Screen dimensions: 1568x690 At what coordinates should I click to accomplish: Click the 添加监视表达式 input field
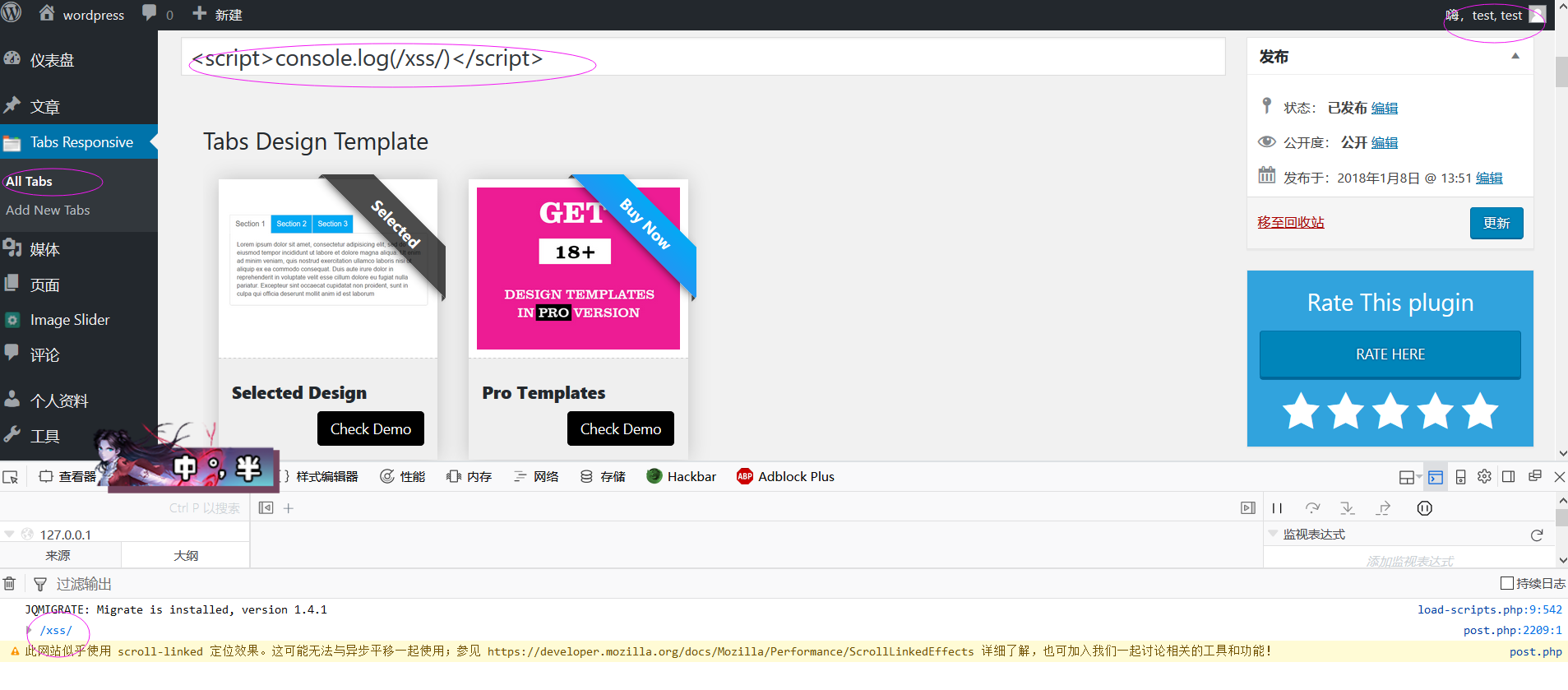[1409, 561]
